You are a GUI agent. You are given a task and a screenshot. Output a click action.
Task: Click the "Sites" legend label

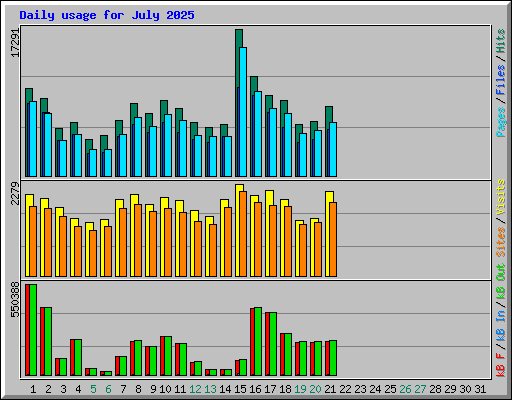click(x=501, y=242)
